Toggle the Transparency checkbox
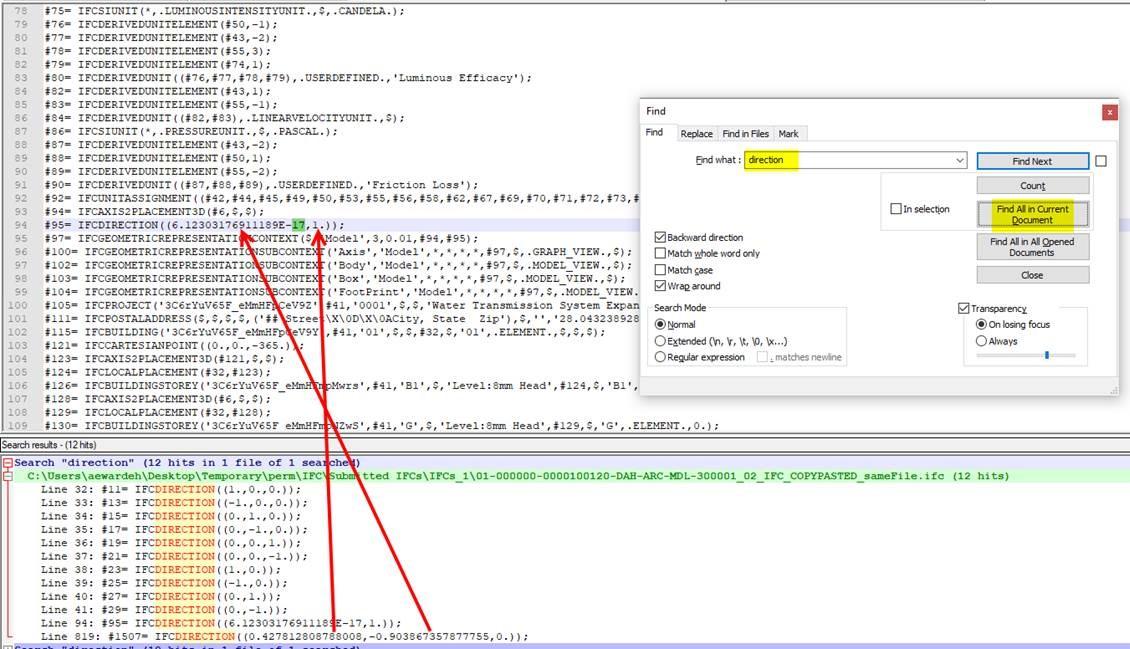Viewport: 1130px width, 649px height. (x=964, y=308)
